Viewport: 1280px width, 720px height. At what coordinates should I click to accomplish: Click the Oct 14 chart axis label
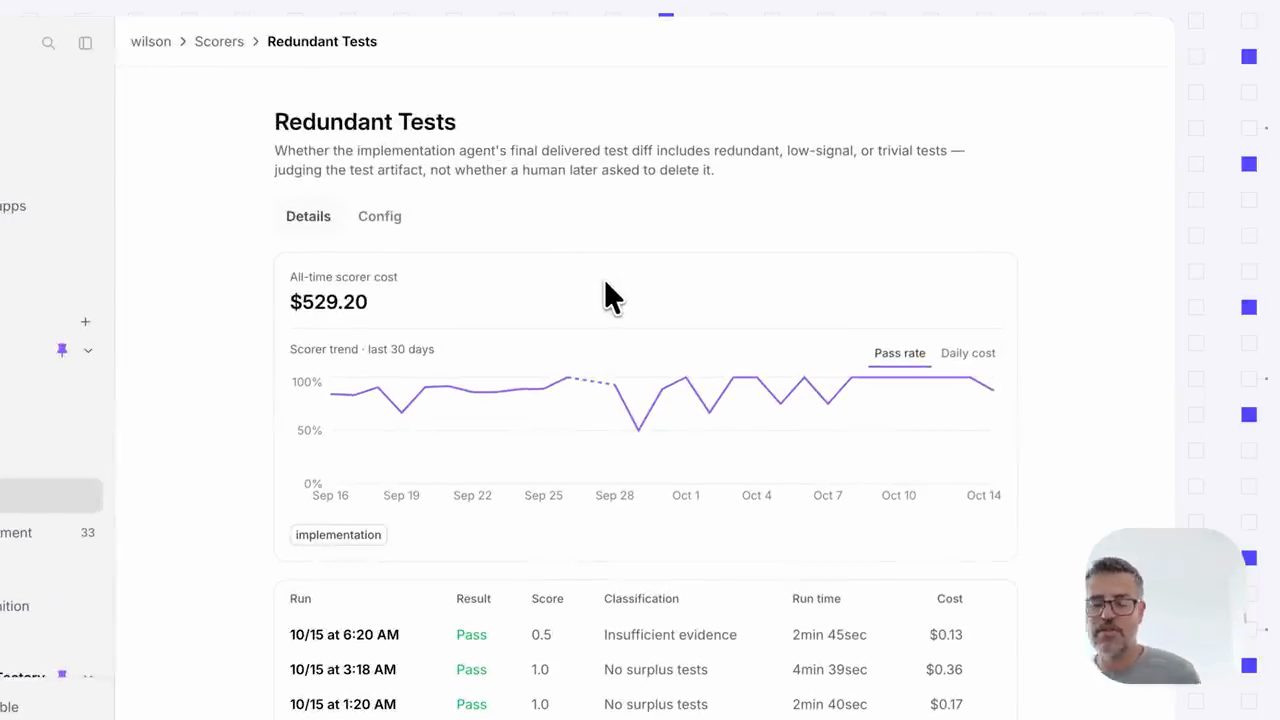pos(984,496)
